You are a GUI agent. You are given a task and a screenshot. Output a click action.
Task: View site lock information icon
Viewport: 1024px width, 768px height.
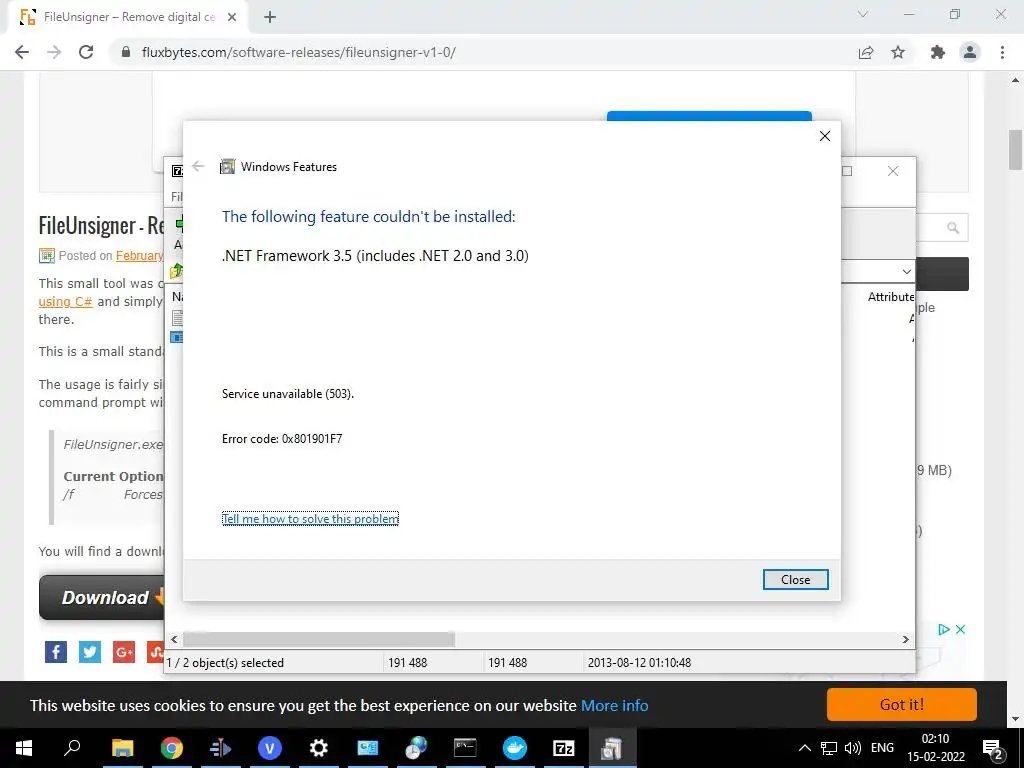click(126, 52)
